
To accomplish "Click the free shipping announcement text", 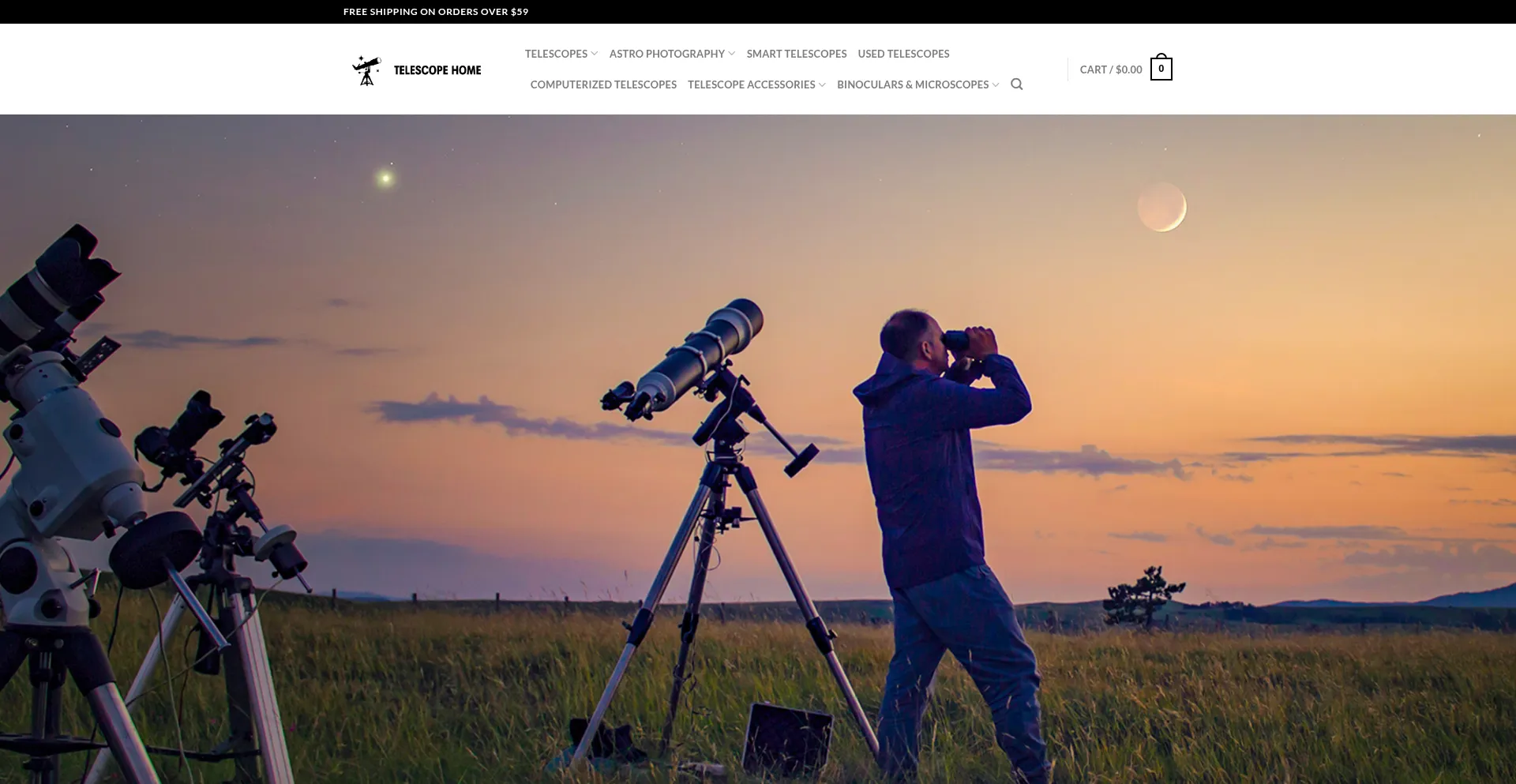I will tap(436, 12).
